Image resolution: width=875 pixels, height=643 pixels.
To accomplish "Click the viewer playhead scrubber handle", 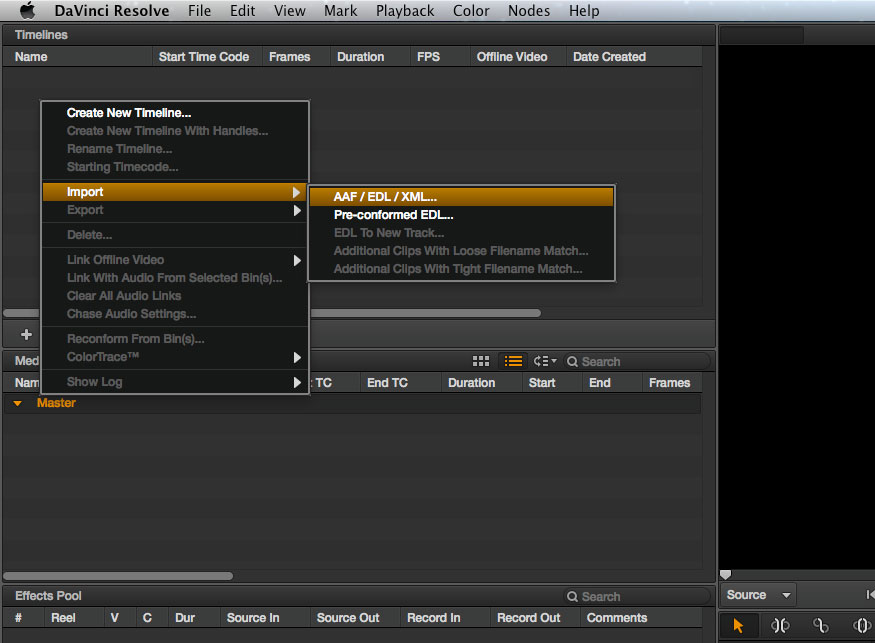I will [x=725, y=575].
